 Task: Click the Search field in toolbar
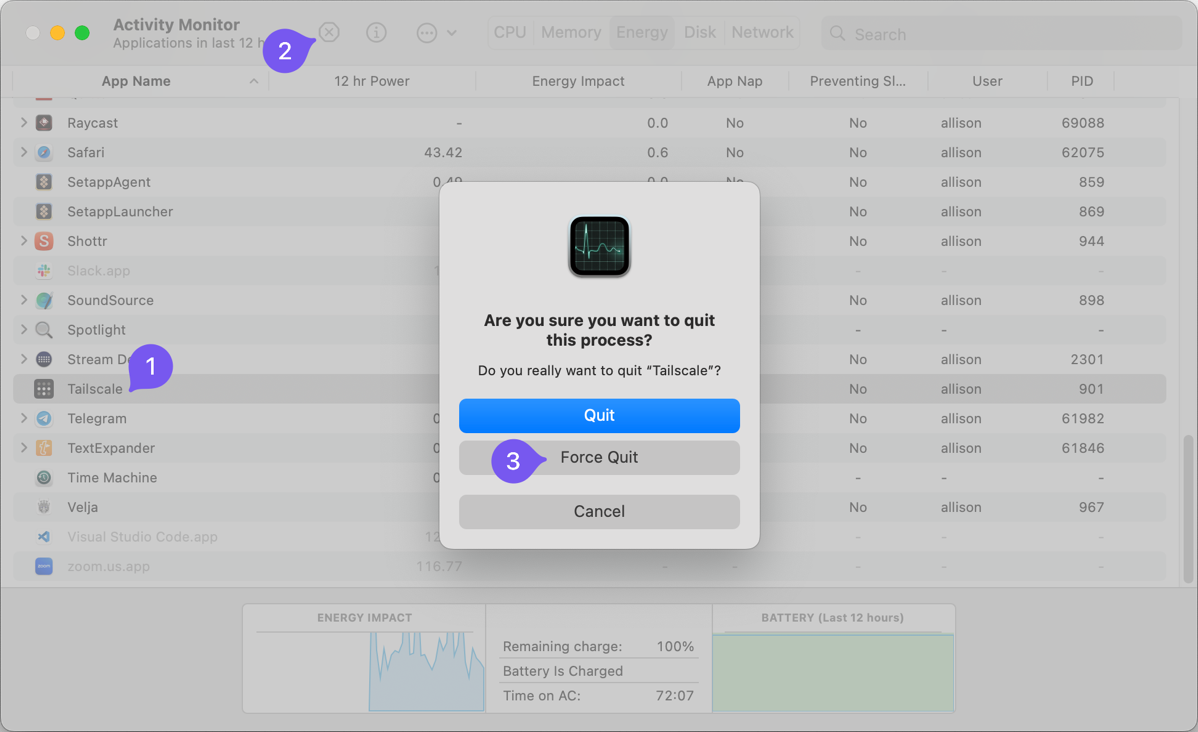click(1000, 34)
